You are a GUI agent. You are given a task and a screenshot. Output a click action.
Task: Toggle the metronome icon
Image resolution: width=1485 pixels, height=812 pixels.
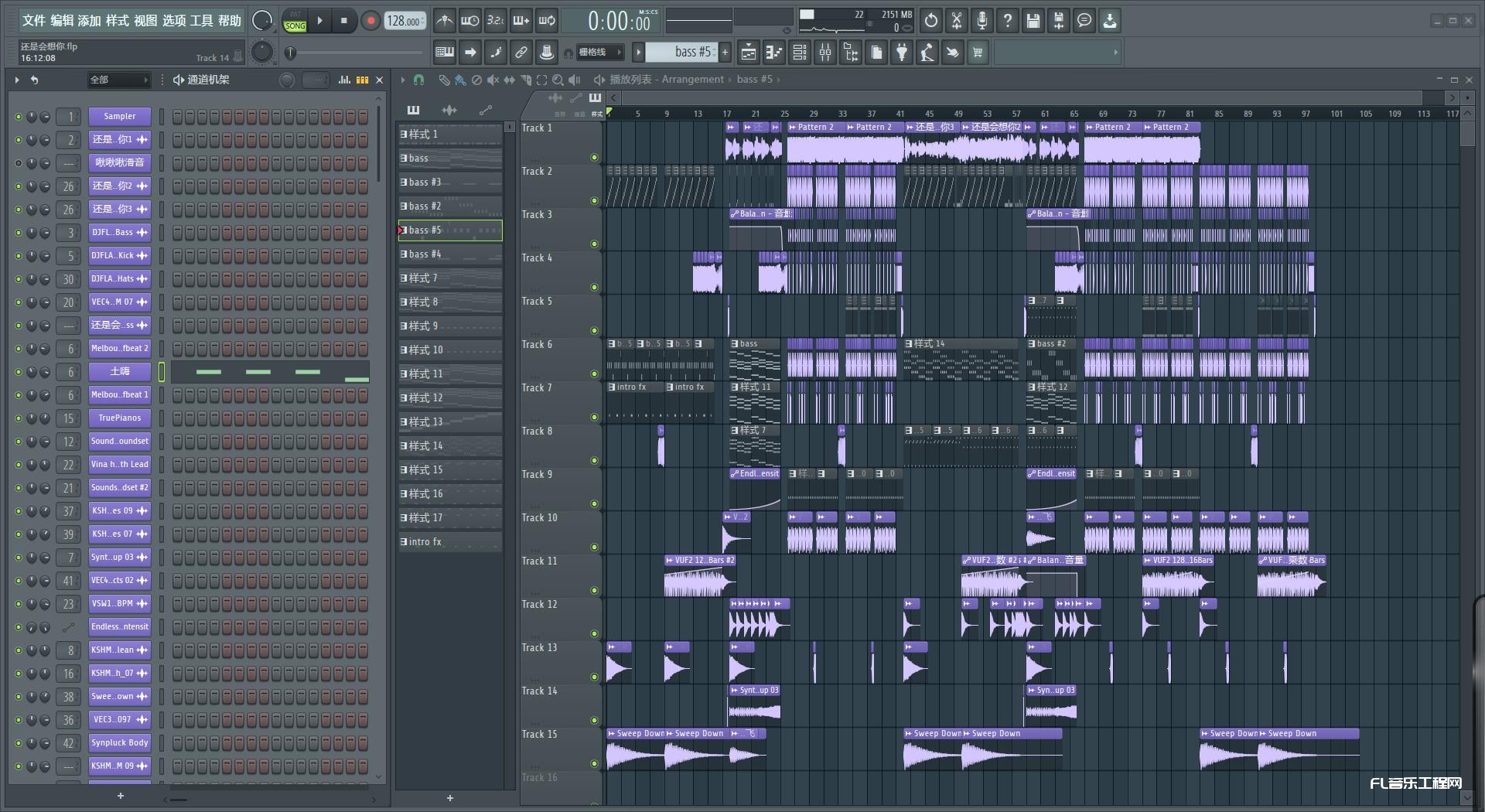point(444,21)
